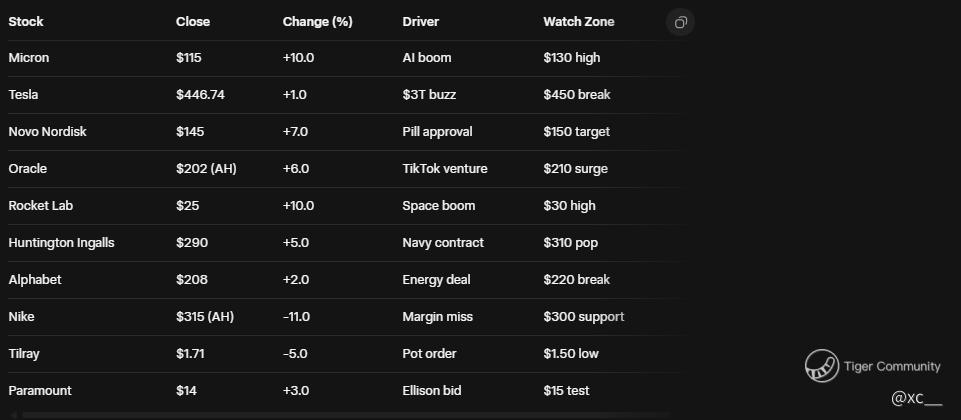
Task: Click the @XC username watermark
Action: (x=916, y=398)
